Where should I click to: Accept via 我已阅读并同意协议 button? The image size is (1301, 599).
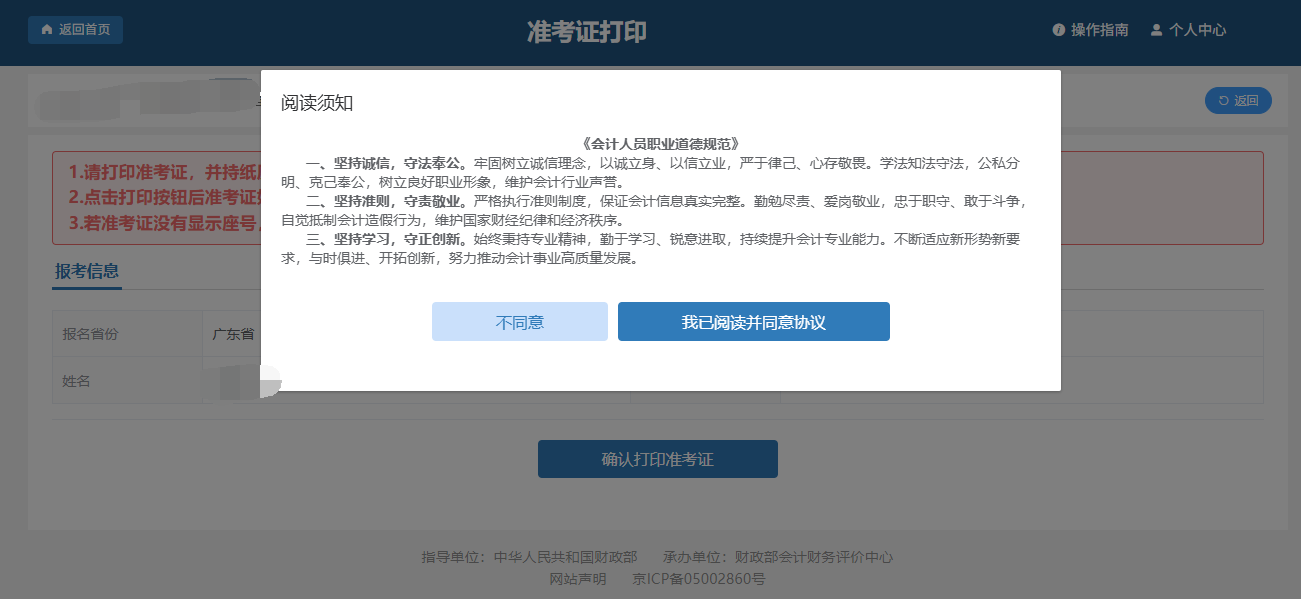pos(753,322)
